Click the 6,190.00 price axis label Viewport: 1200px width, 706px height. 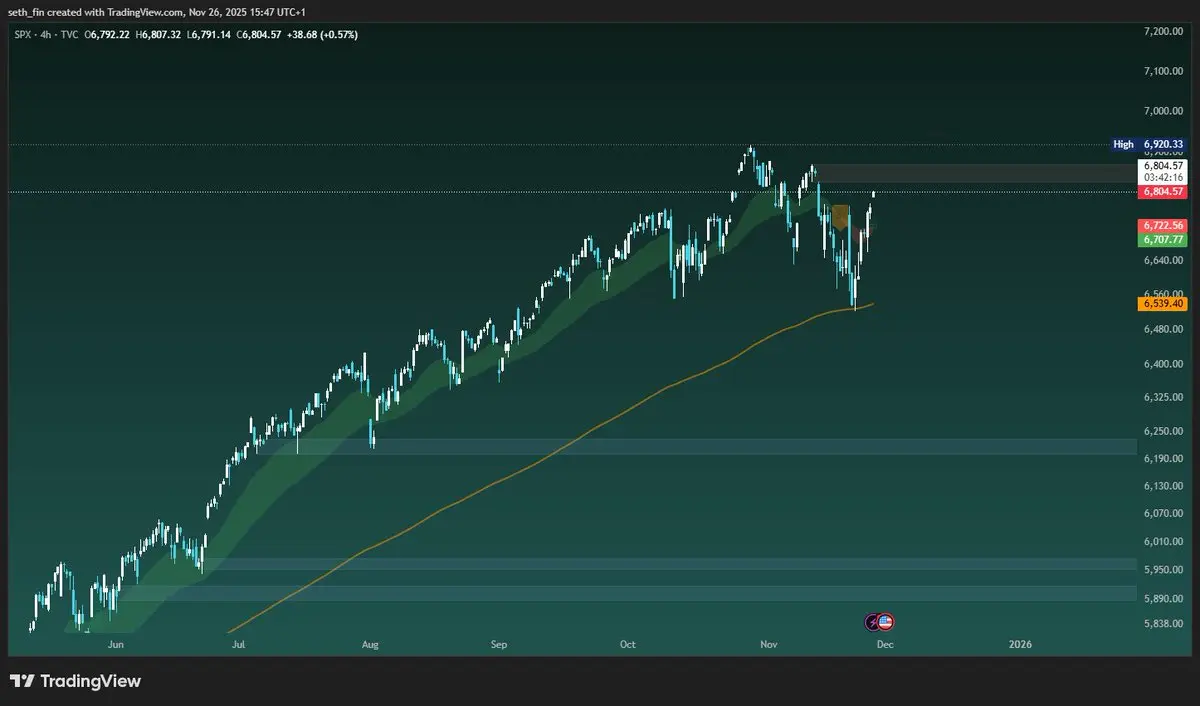click(x=1163, y=458)
